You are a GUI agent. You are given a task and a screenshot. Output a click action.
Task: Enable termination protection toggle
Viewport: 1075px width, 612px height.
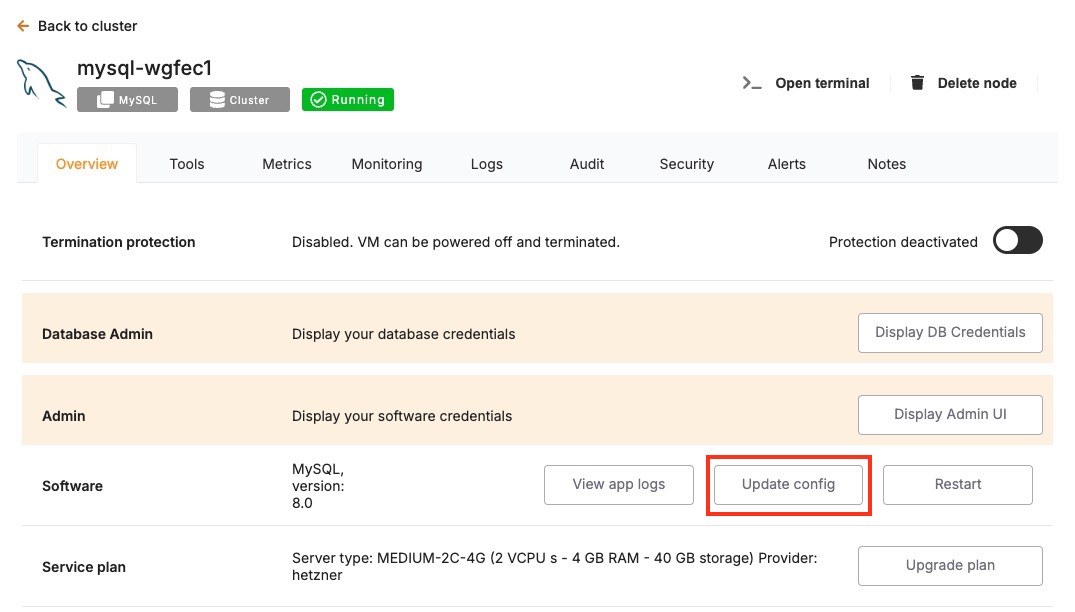(1017, 241)
